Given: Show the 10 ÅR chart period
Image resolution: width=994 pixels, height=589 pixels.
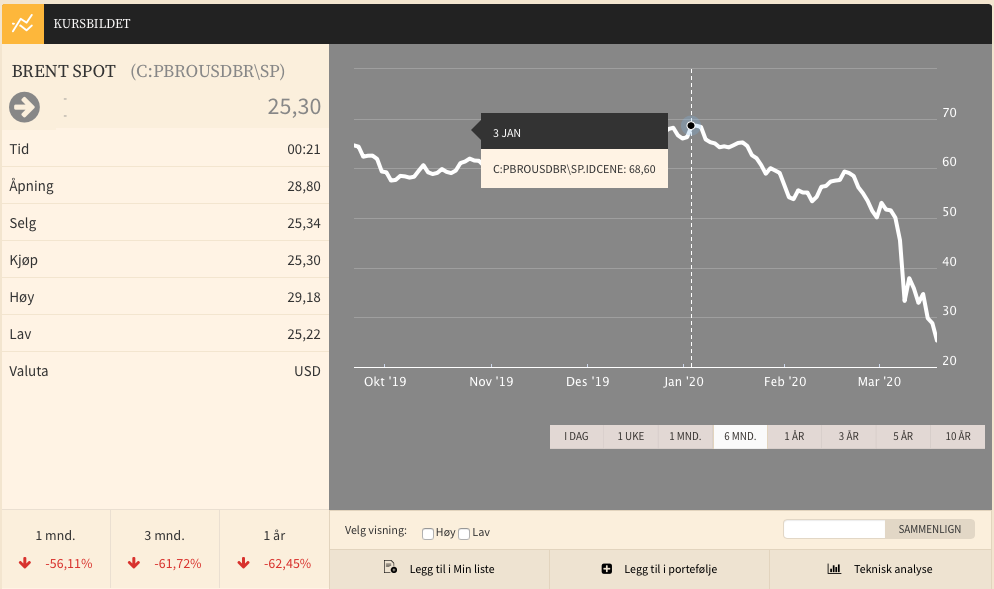Looking at the screenshot, I should [x=958, y=437].
